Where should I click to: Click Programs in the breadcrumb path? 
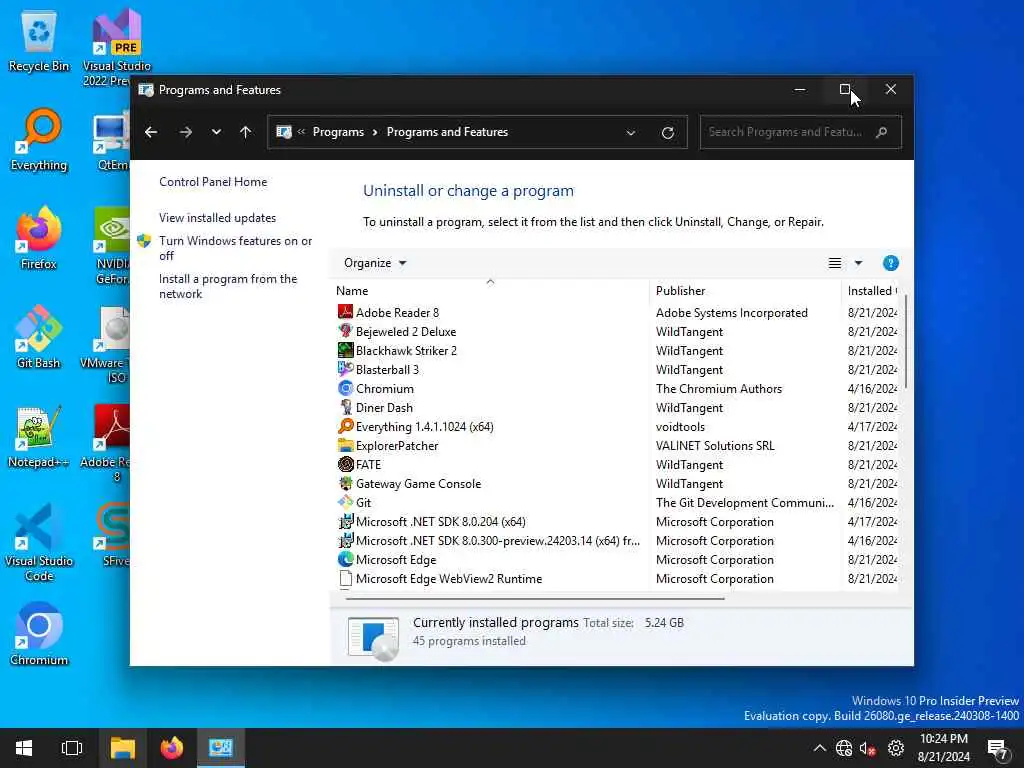(x=338, y=132)
